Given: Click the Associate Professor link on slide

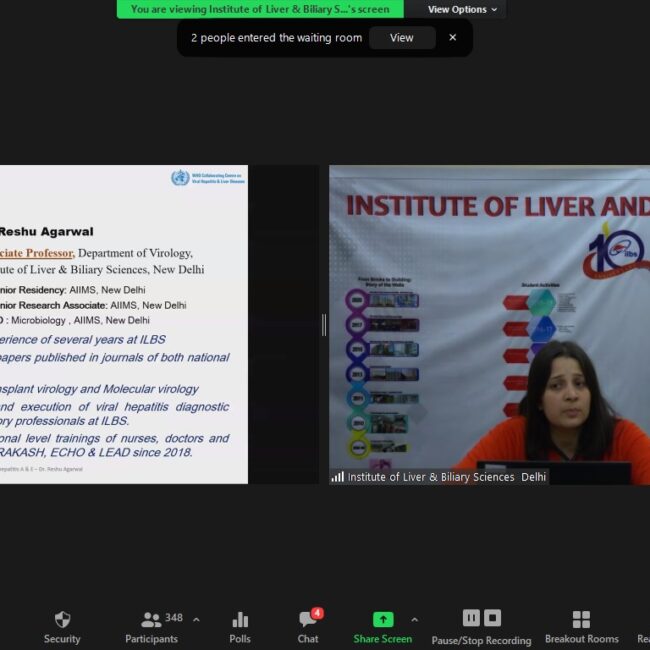Looking at the screenshot, I should (38, 253).
